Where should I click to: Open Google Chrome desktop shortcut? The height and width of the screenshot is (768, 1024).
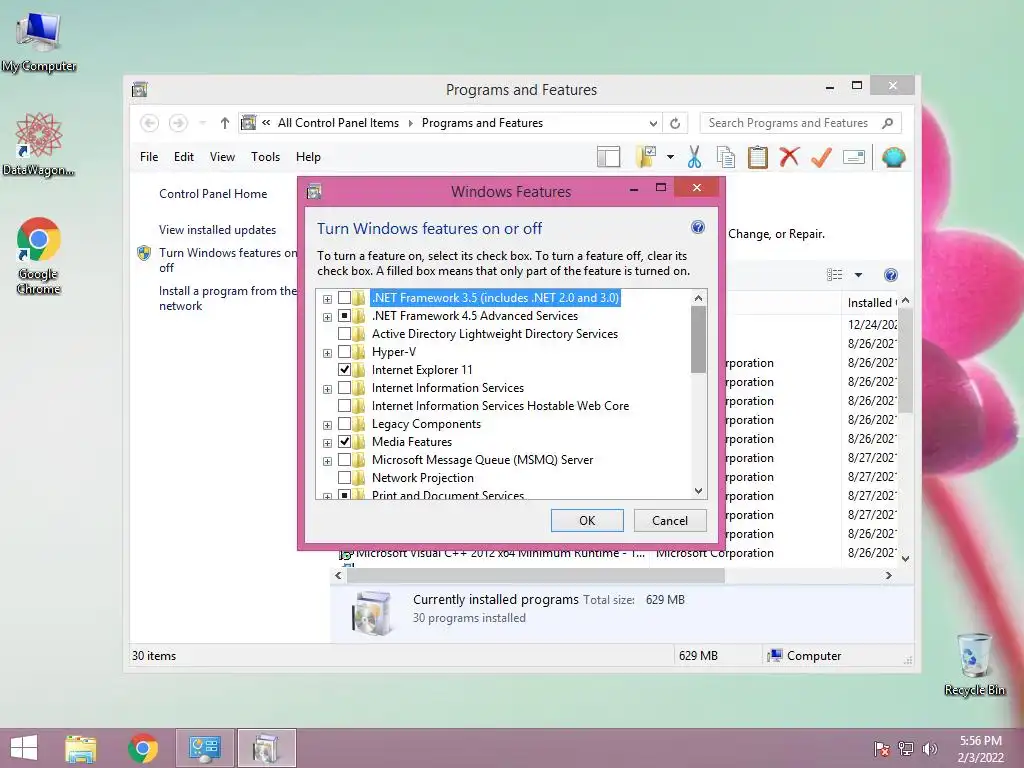[39, 255]
